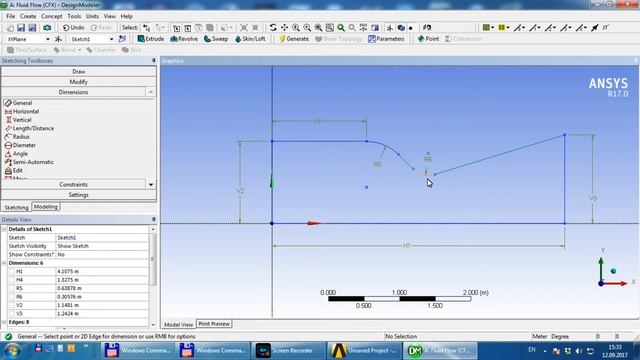Switch to the Modeling tab

coord(46,207)
